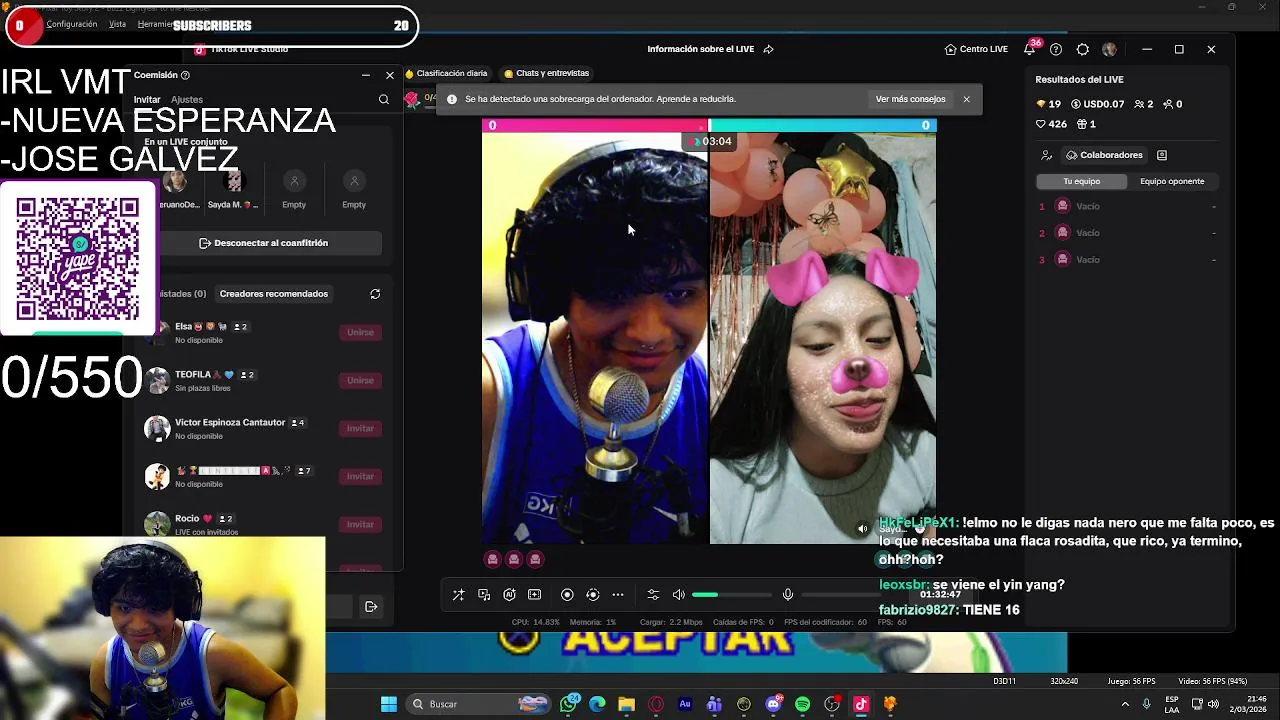Close the Coemisión panel

pyautogui.click(x=390, y=75)
